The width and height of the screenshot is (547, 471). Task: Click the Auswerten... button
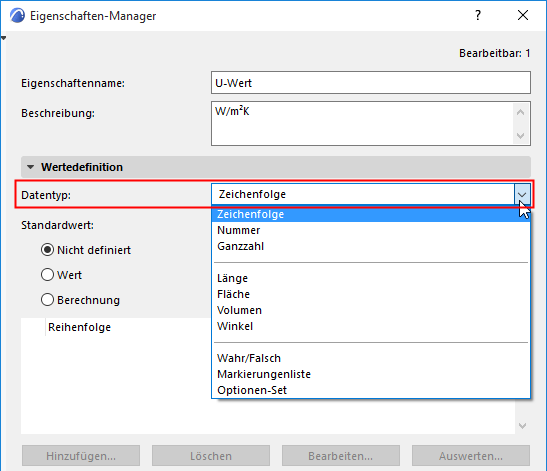pos(471,456)
